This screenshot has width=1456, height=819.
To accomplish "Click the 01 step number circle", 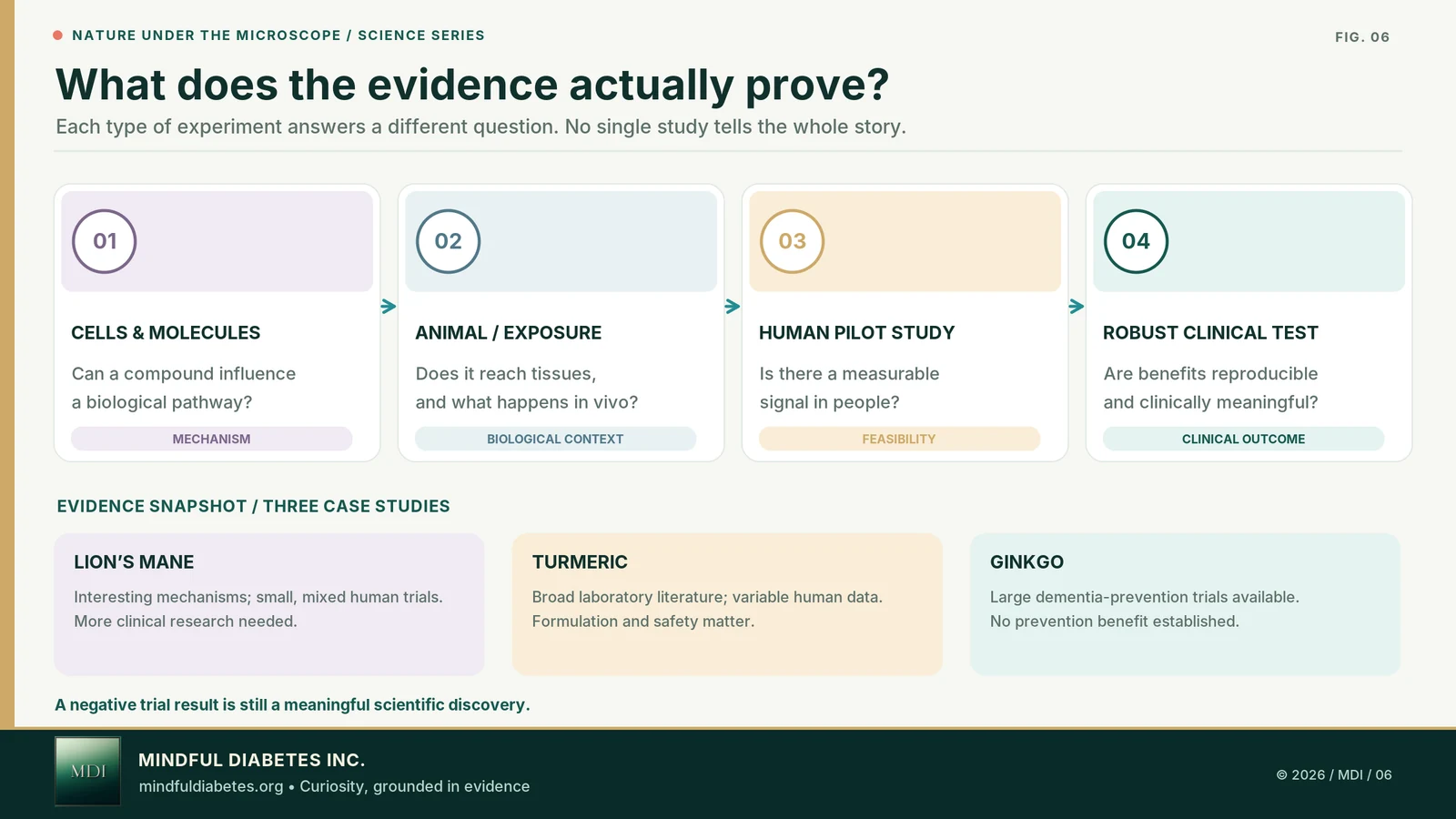I will (105, 241).
